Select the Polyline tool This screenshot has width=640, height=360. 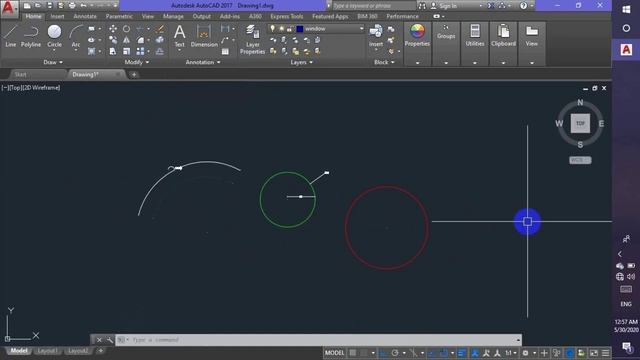point(31,36)
